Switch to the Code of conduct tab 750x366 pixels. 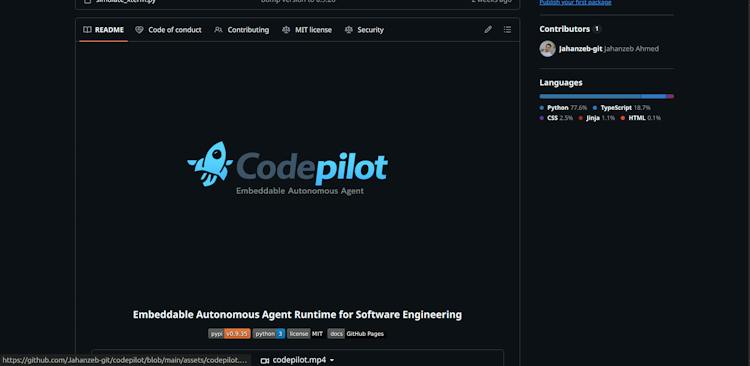168,30
